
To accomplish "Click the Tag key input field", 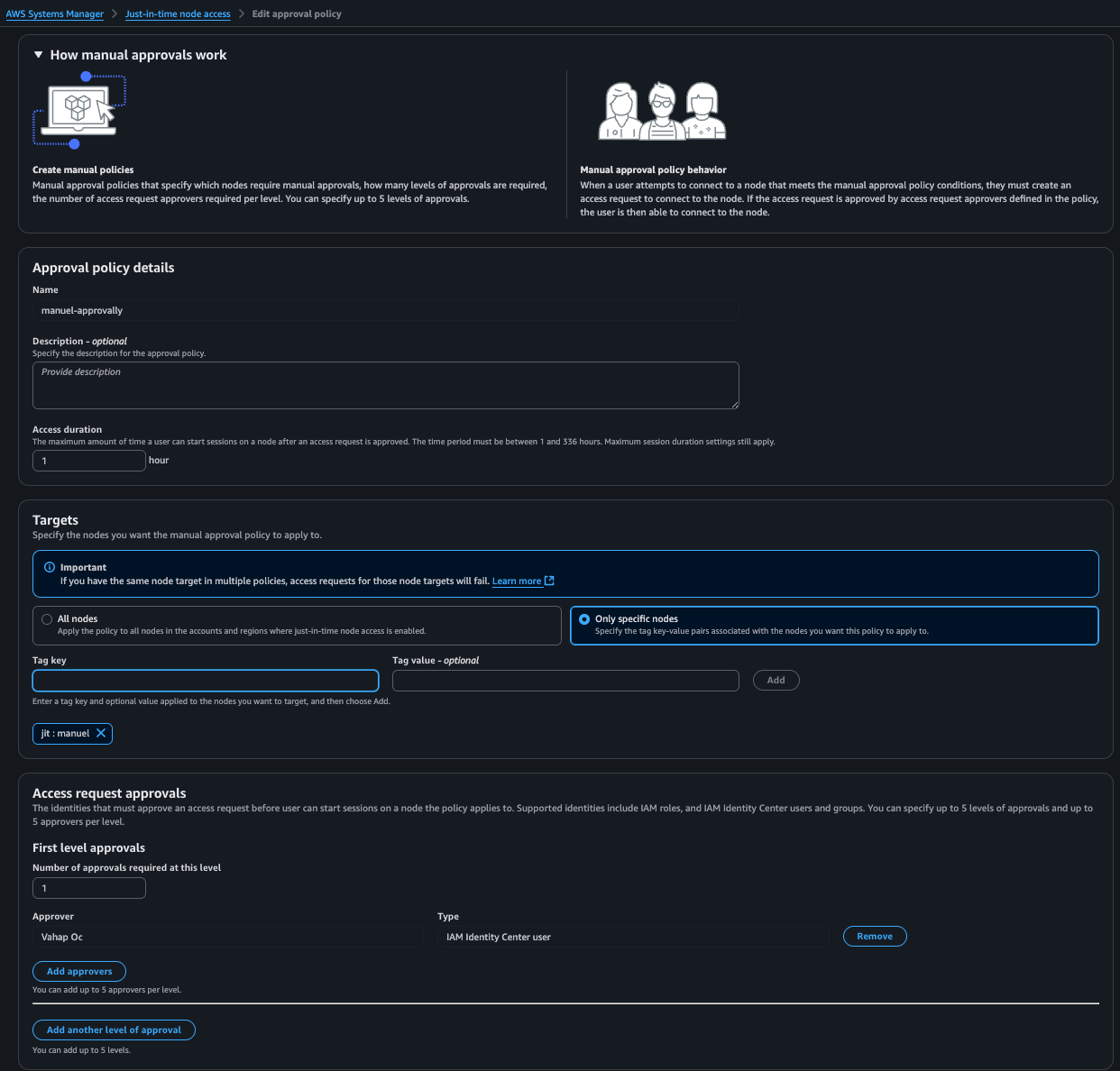I will pyautogui.click(x=206, y=681).
